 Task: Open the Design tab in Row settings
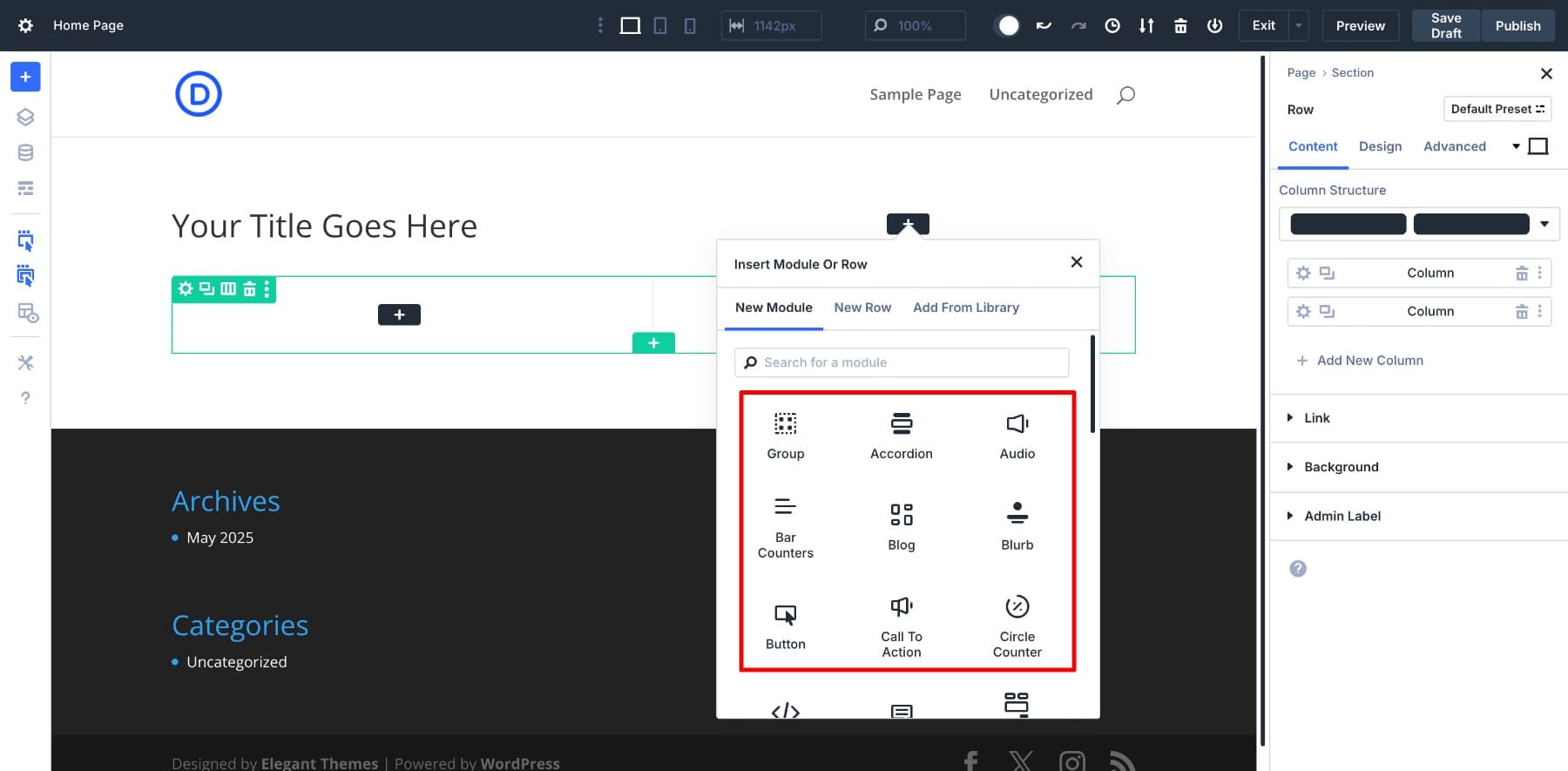[x=1380, y=146]
